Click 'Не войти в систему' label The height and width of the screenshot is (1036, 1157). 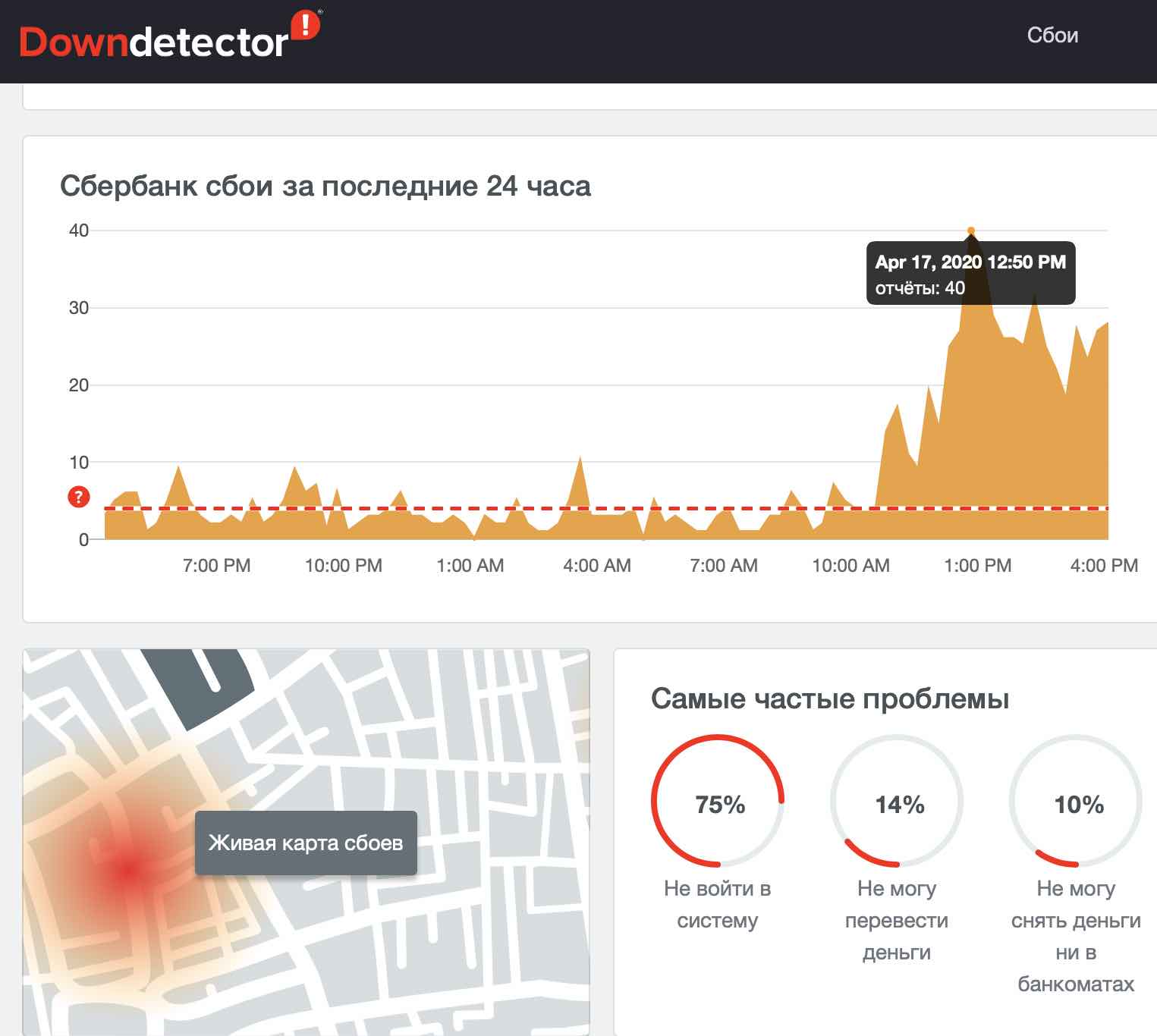[x=718, y=904]
